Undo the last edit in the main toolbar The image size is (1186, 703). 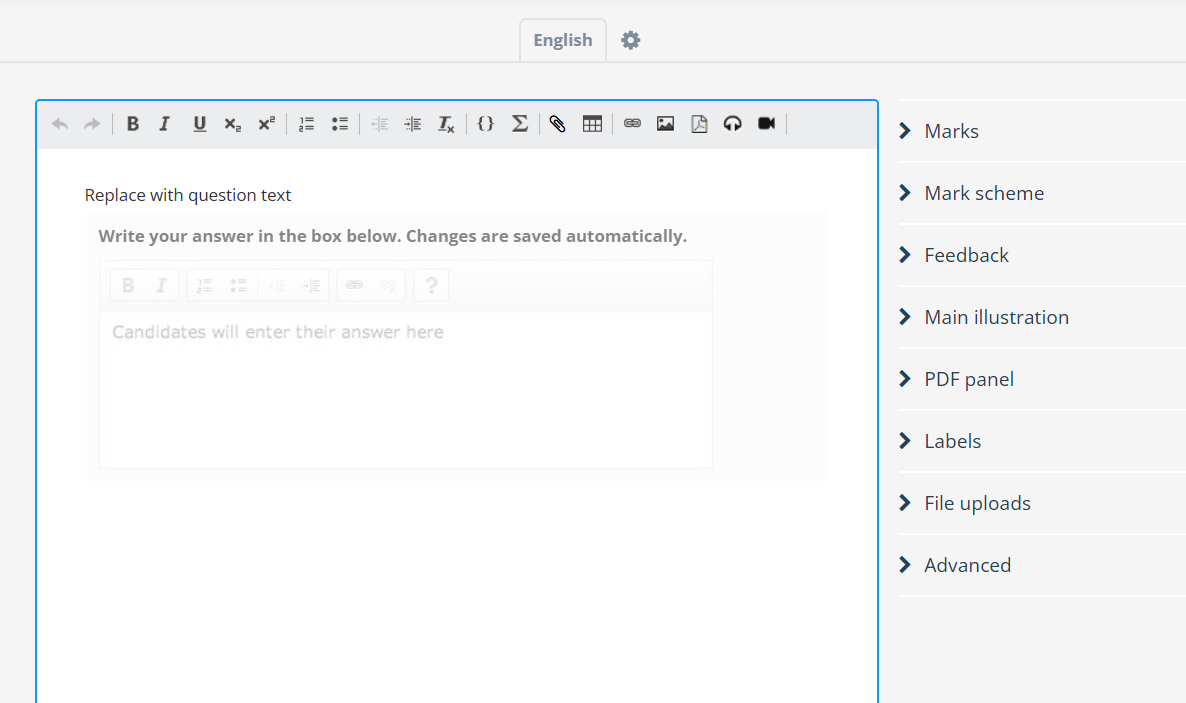60,124
